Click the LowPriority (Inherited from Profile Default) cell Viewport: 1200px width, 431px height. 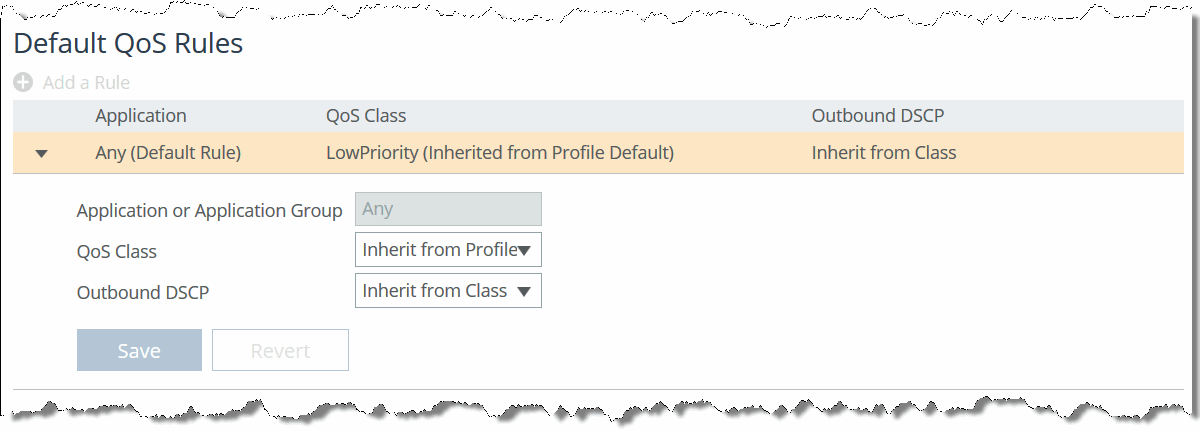(500, 153)
